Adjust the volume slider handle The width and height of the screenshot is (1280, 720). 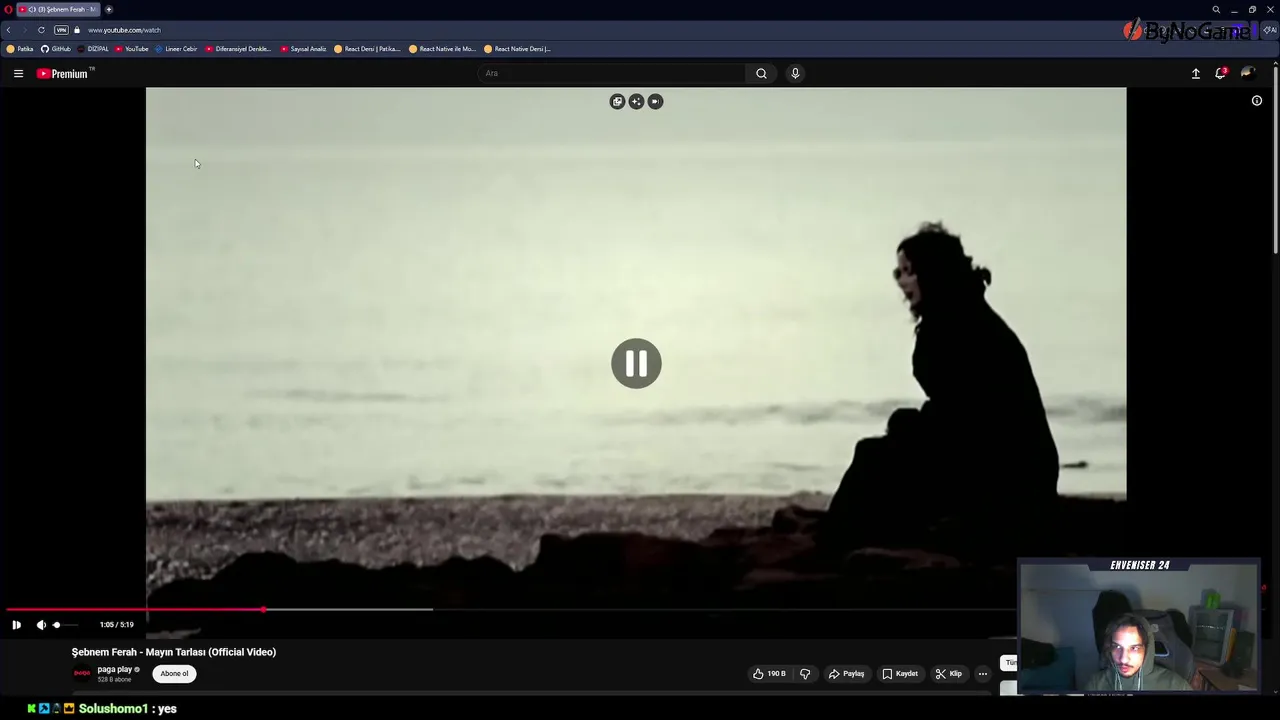pyautogui.click(x=56, y=625)
